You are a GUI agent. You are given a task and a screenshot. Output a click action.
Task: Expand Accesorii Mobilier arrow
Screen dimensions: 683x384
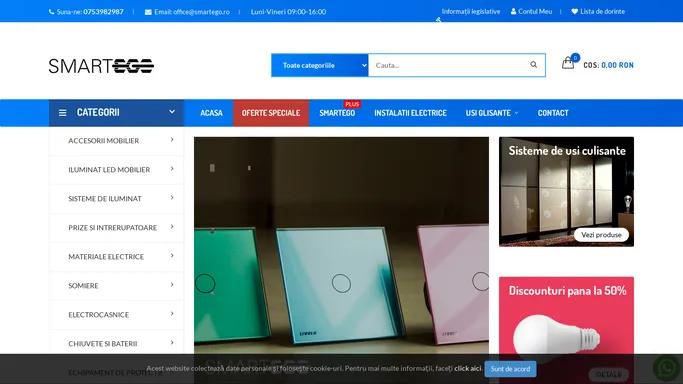[172, 140]
